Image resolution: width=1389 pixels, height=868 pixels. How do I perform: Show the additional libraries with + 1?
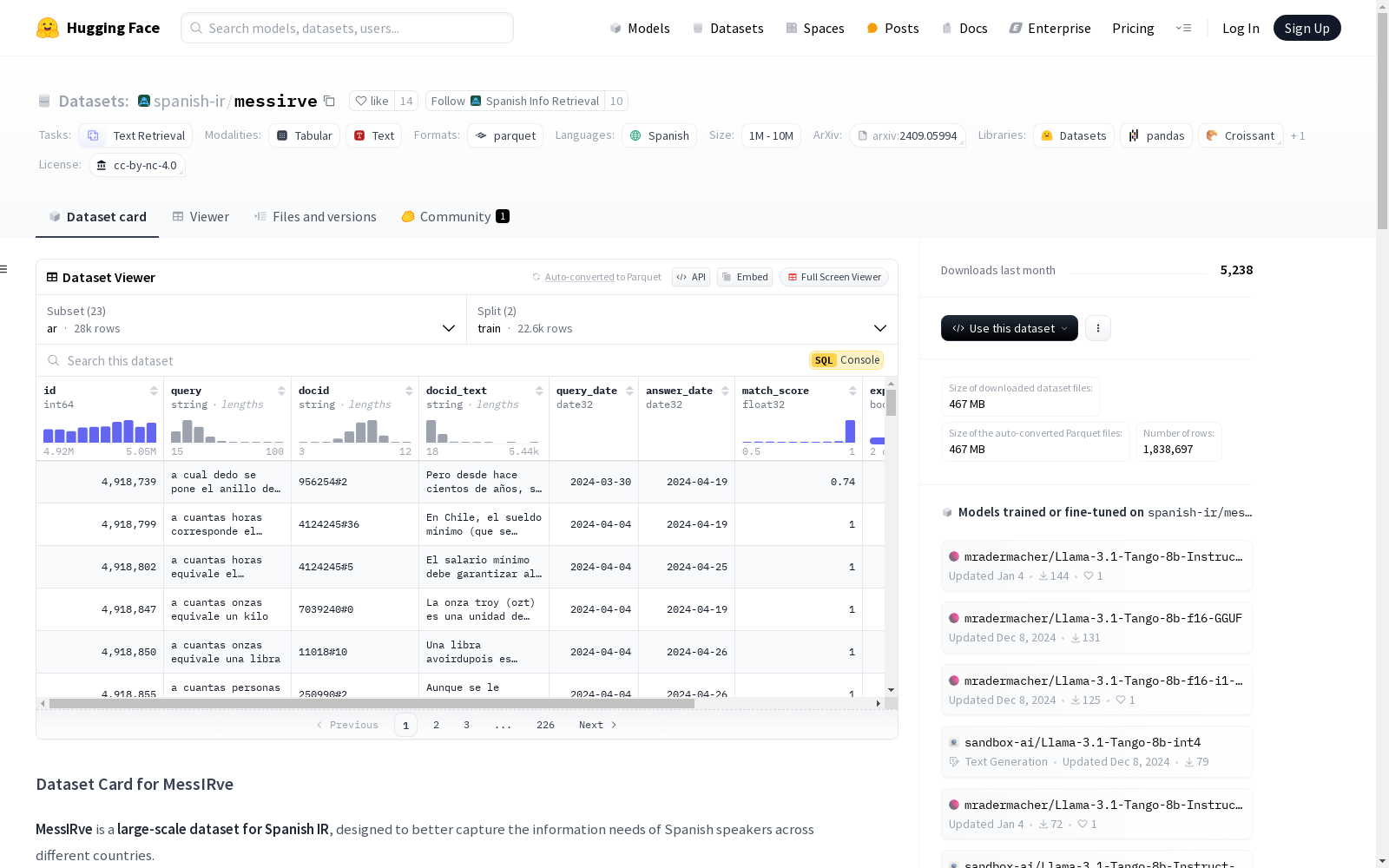[x=1298, y=135]
